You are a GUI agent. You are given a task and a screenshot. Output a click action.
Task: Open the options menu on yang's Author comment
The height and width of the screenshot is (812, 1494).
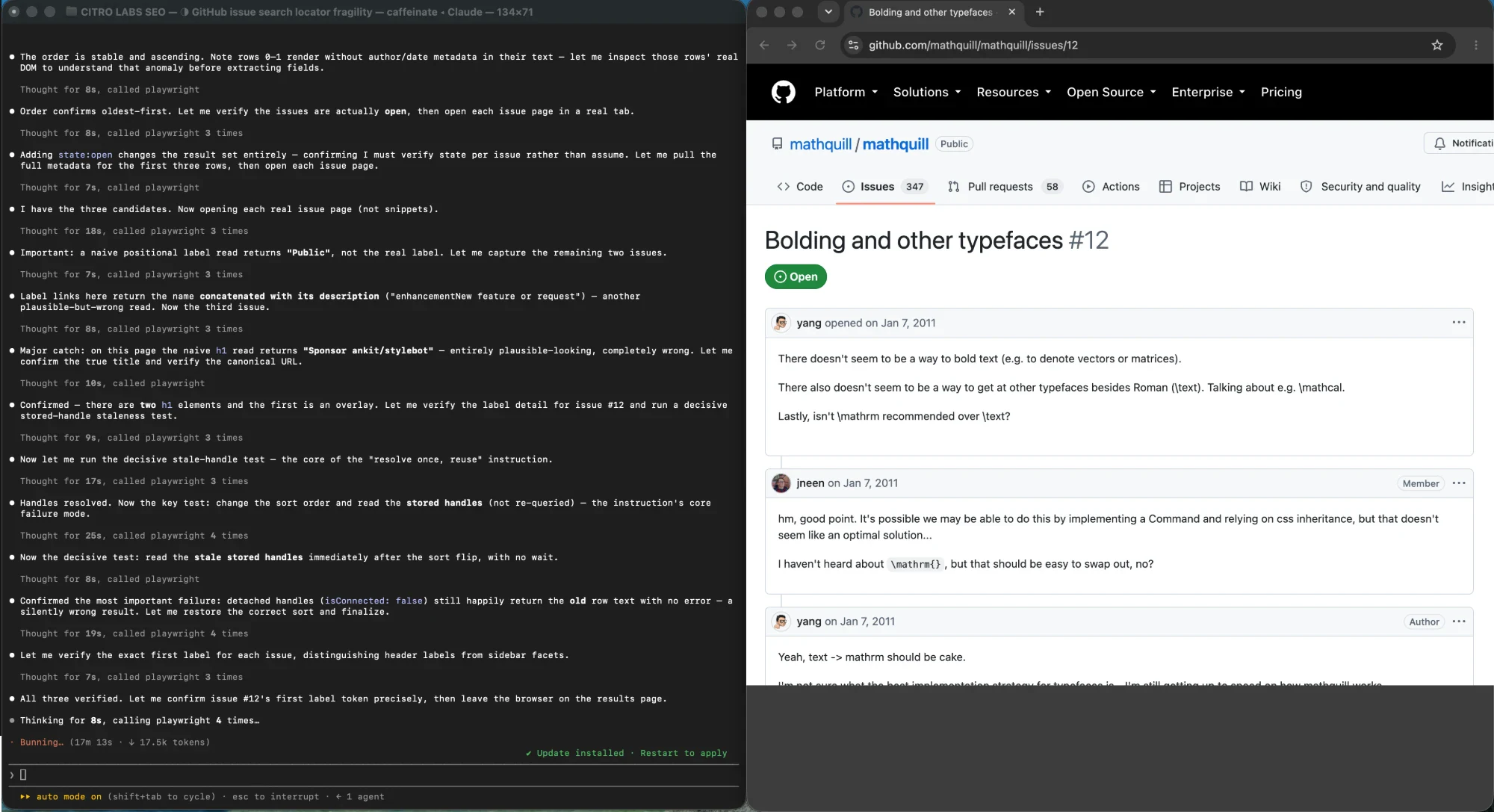point(1458,622)
